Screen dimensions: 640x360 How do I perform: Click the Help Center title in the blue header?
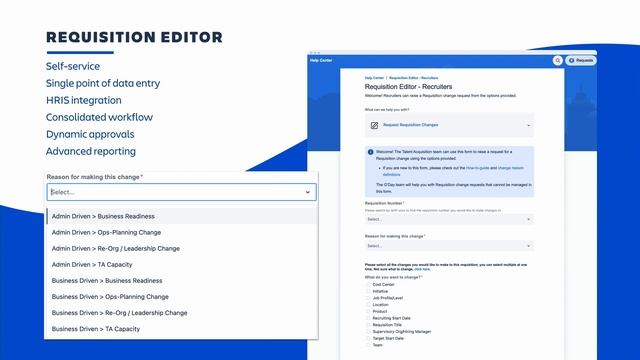(321, 60)
